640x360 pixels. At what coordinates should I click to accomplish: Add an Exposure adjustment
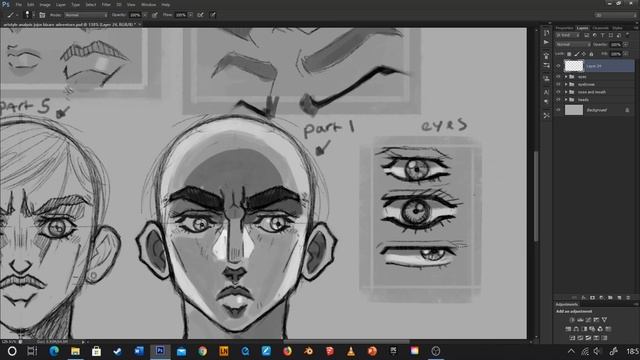point(596,320)
